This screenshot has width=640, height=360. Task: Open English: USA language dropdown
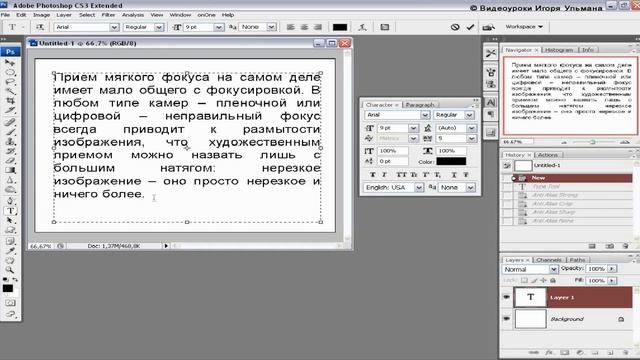(419, 187)
